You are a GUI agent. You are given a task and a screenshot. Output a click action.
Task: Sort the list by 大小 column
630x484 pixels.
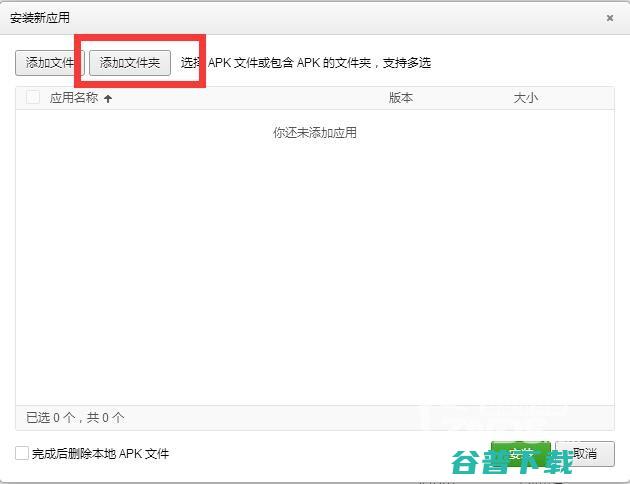(525, 98)
